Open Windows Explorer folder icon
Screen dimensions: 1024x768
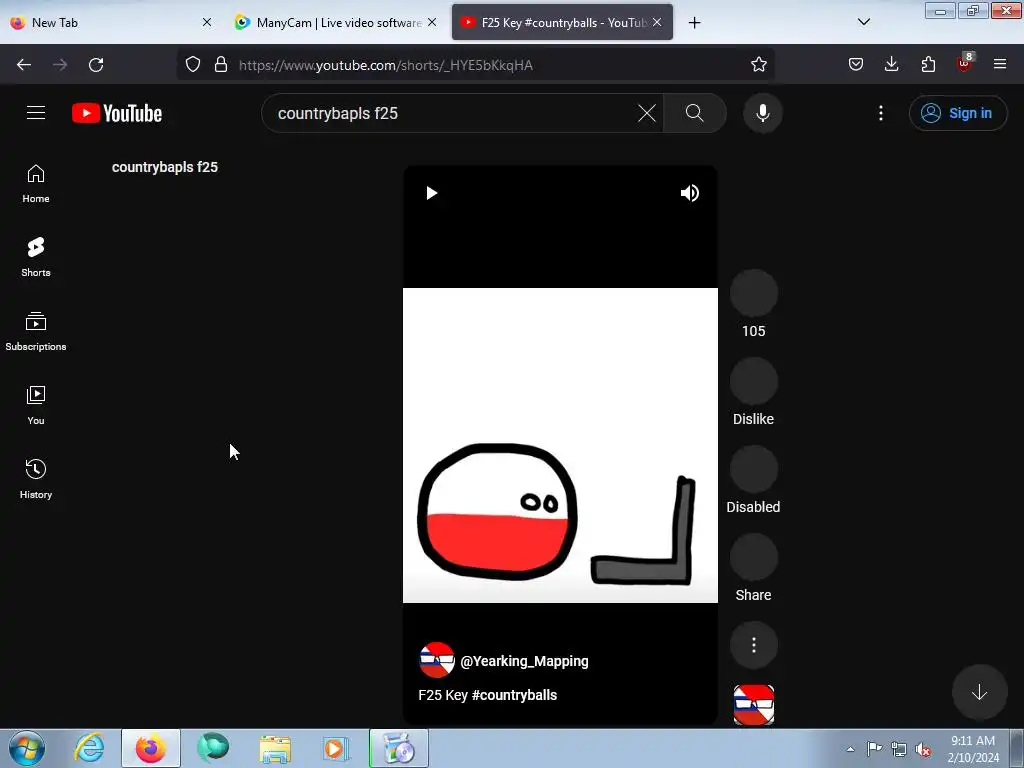click(275, 748)
